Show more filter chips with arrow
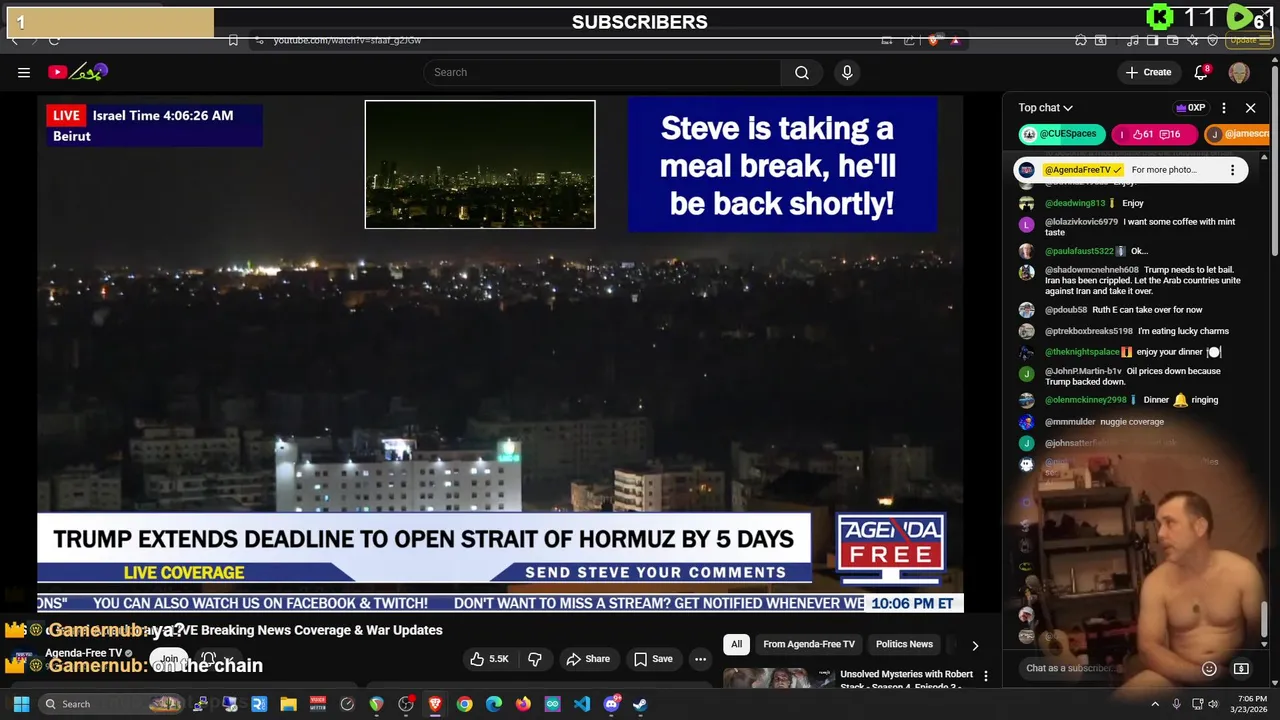Screen dimensions: 1280x720 click(x=975, y=645)
